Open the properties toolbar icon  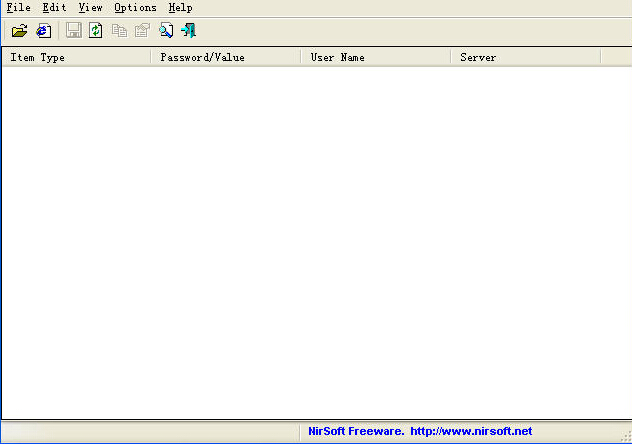pos(142,31)
